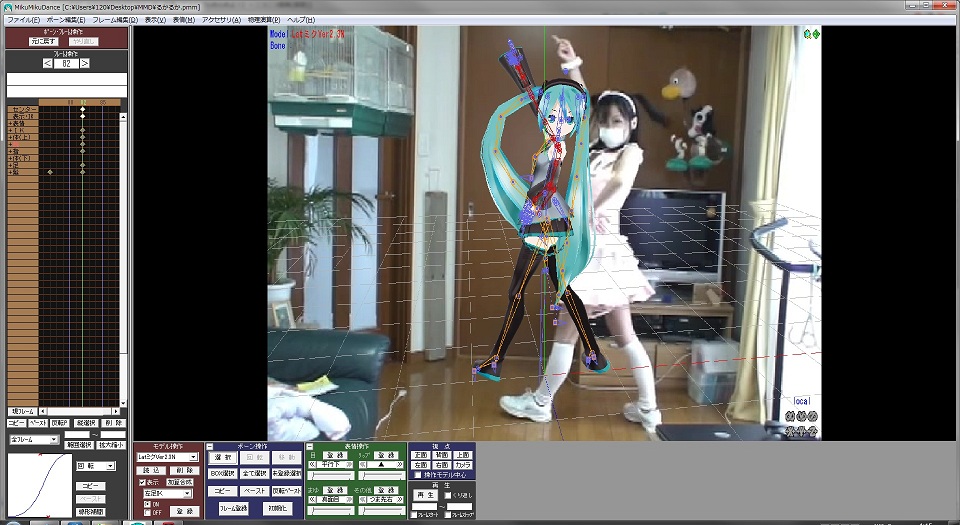Click the カメラ view button

[x=463, y=465]
